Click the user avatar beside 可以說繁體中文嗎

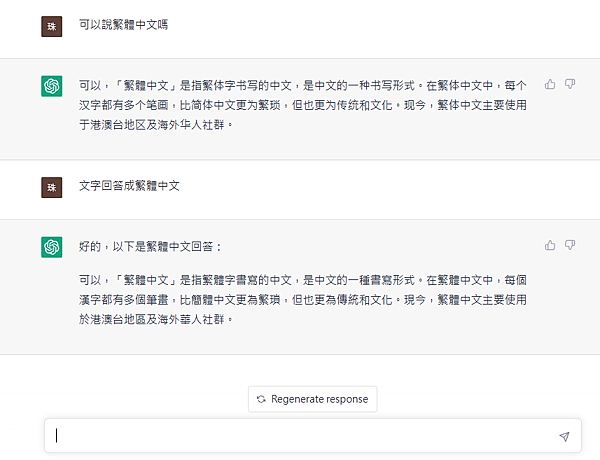coord(52,26)
